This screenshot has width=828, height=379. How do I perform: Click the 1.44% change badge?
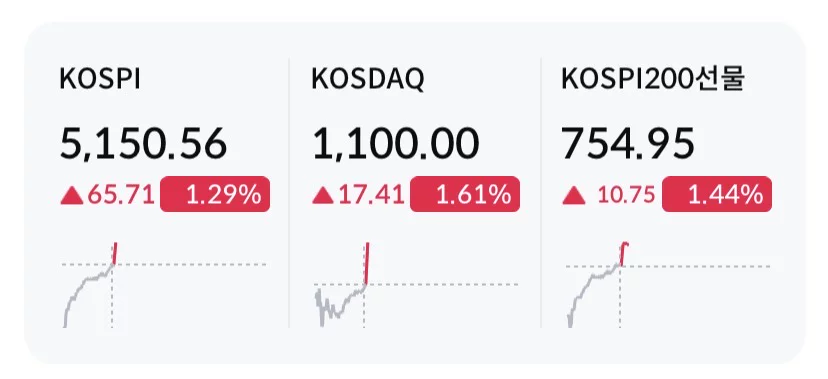pyautogui.click(x=717, y=194)
